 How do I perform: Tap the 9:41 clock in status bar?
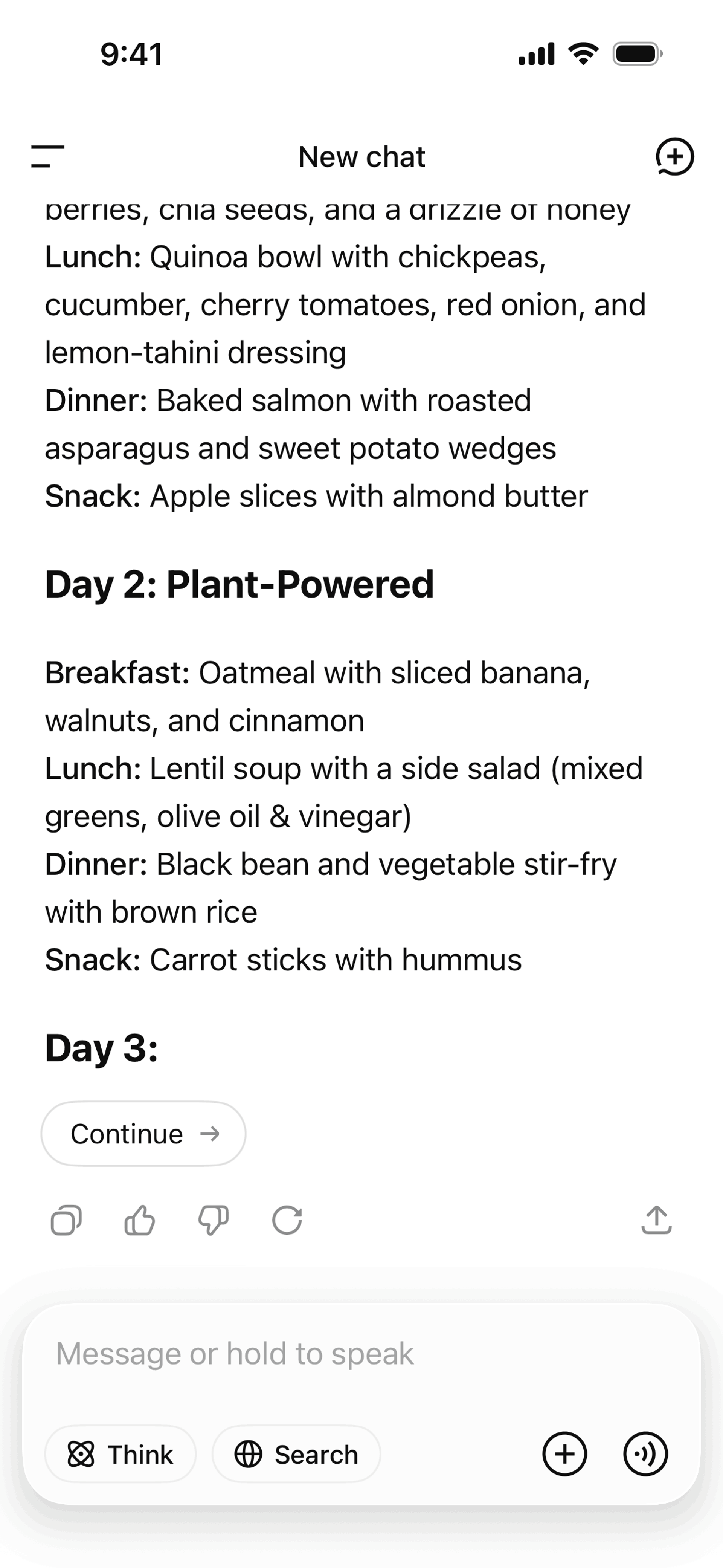point(131,54)
